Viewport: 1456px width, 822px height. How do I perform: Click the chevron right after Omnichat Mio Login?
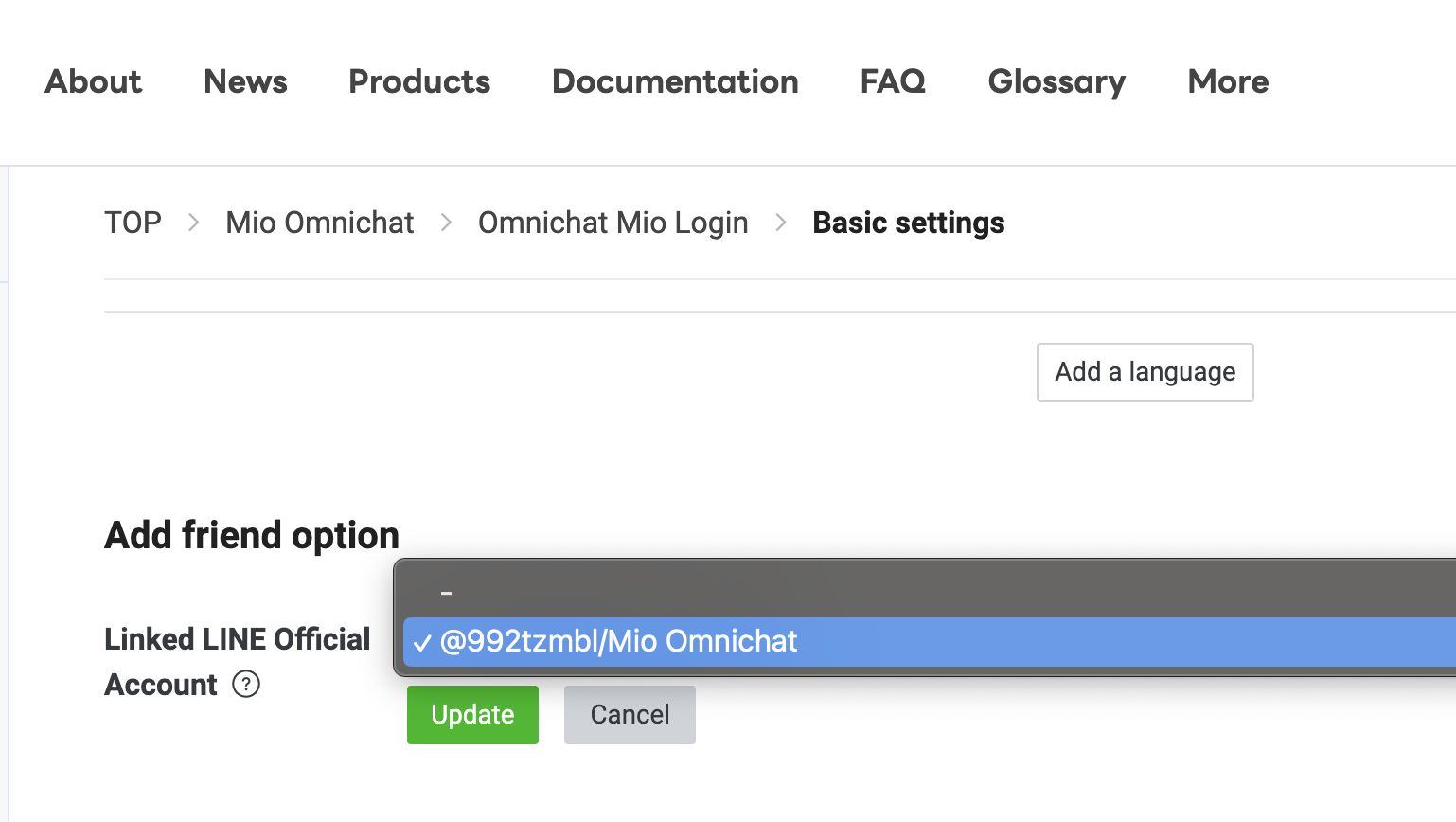click(781, 223)
